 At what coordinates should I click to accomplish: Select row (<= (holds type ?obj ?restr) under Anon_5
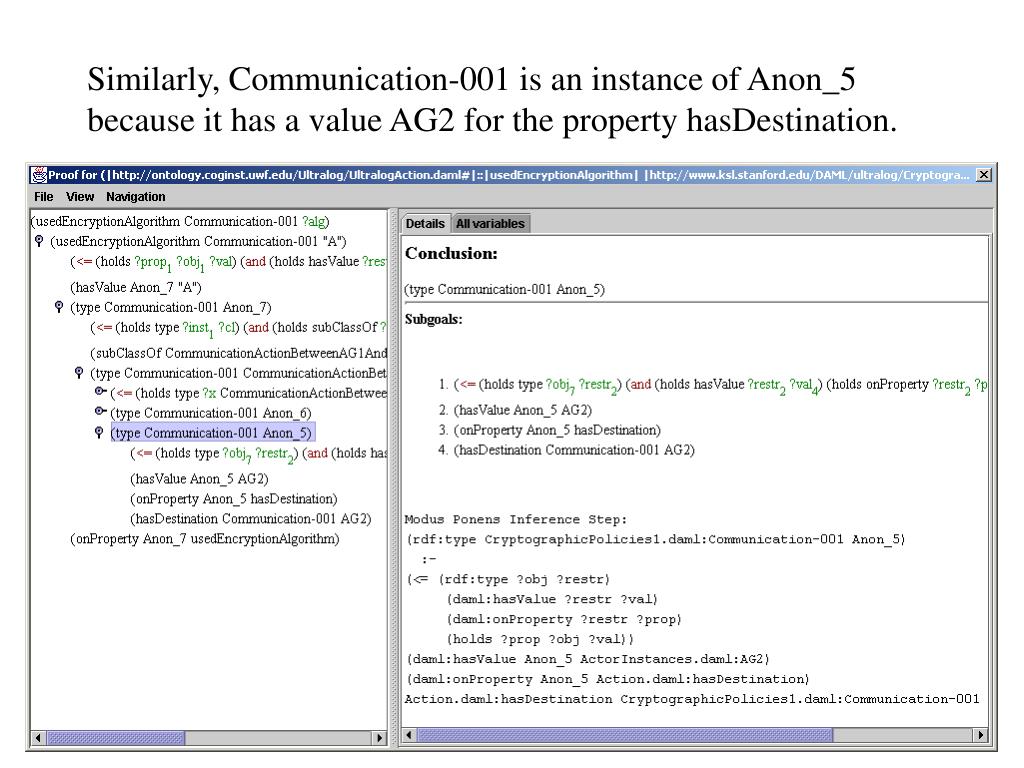coord(259,454)
